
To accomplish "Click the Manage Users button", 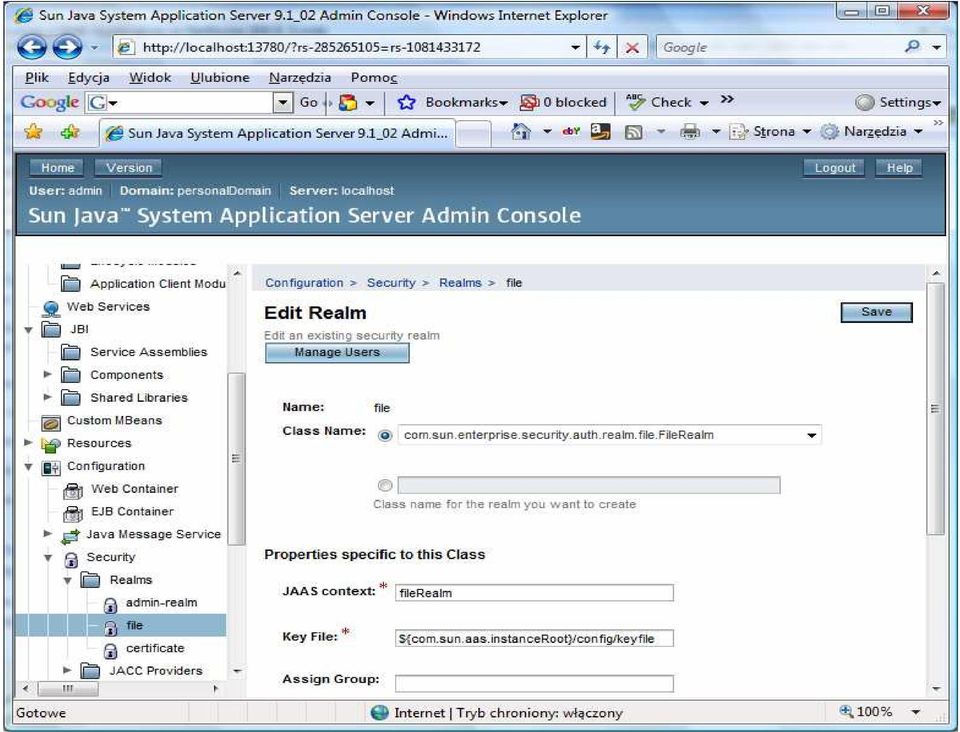I will click(337, 353).
